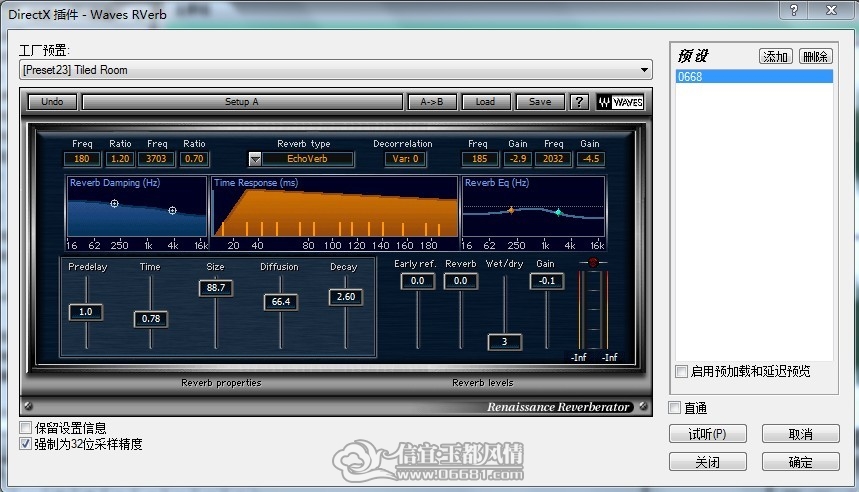Click the 取消 cancel button
This screenshot has width=859, height=492.
800,434
